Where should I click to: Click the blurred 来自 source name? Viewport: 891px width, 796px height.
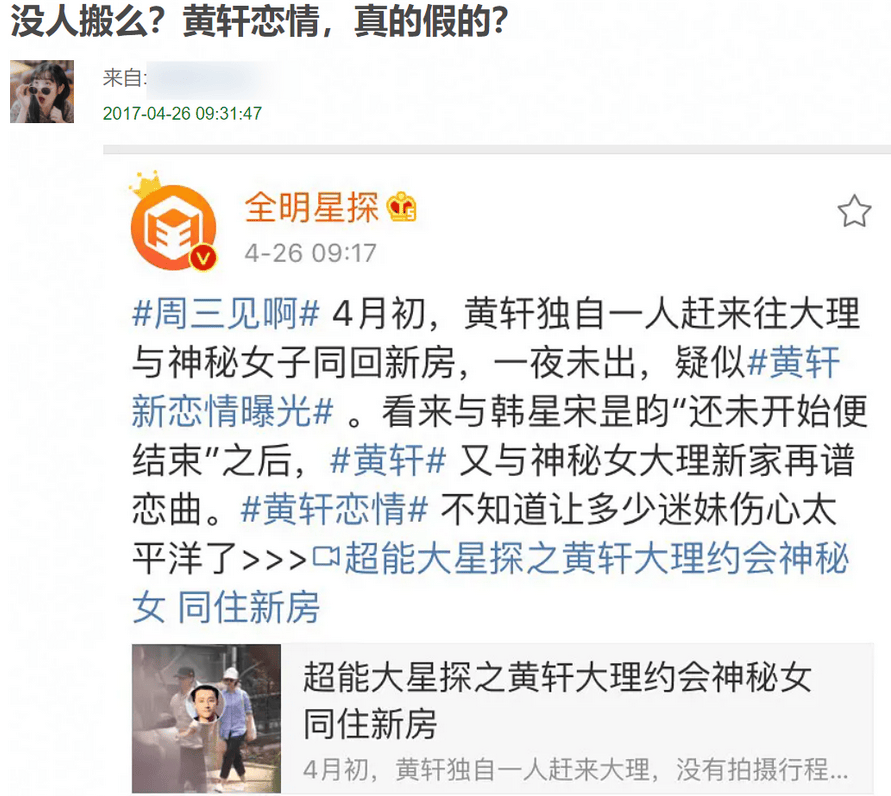pos(209,78)
